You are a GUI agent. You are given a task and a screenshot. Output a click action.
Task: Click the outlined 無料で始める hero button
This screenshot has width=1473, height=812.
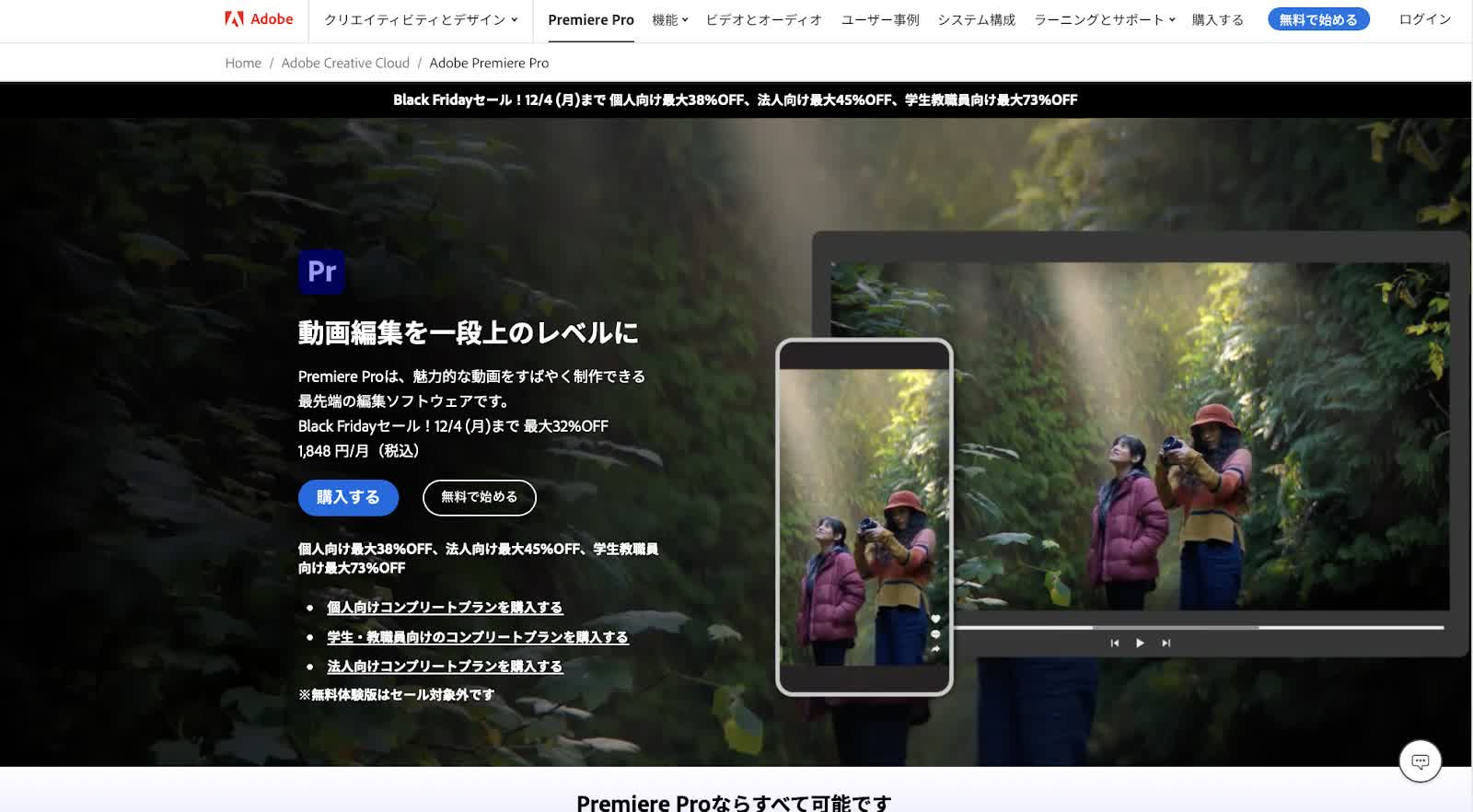click(x=479, y=497)
